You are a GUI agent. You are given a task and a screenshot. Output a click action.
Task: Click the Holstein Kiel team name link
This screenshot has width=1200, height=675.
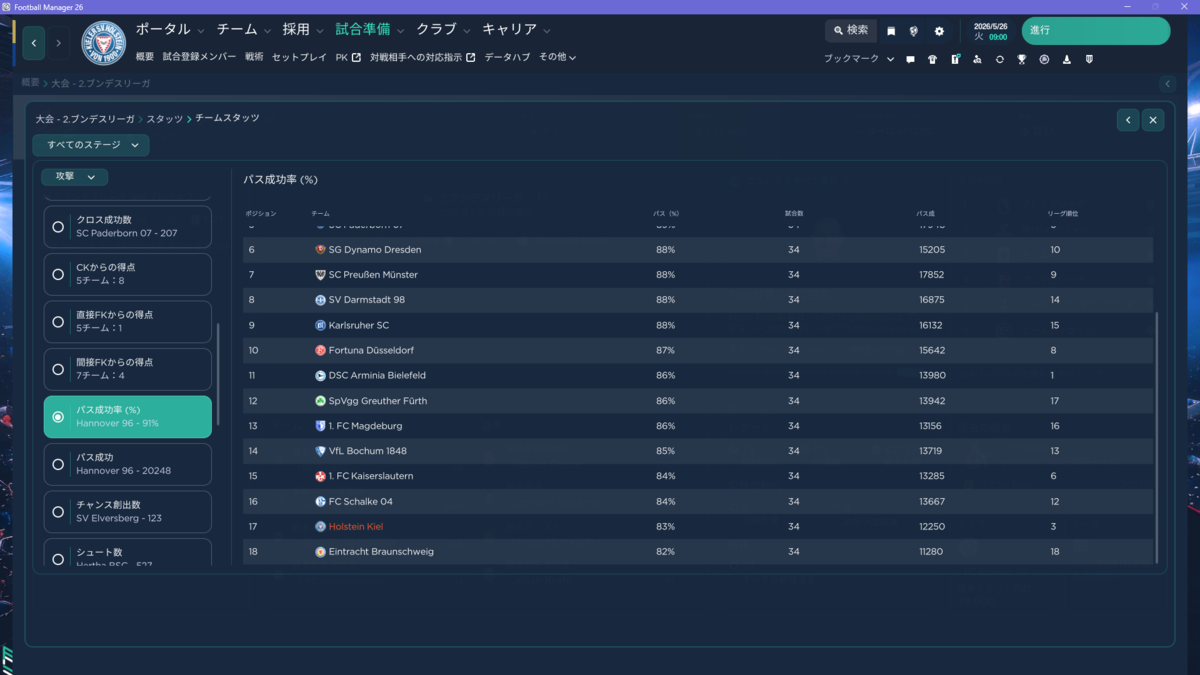pos(356,527)
